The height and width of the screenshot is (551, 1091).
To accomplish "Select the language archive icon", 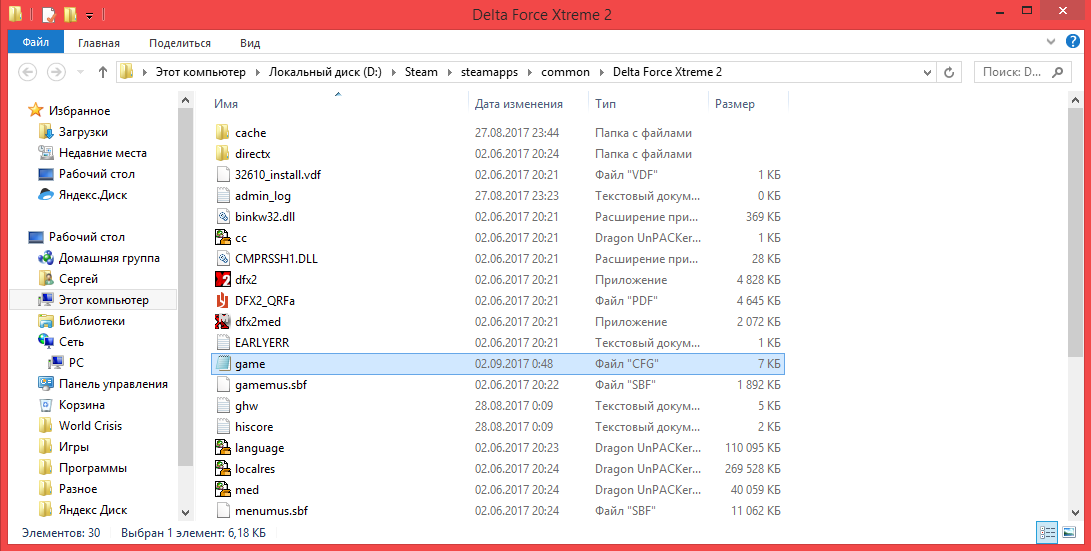I will tap(223, 447).
